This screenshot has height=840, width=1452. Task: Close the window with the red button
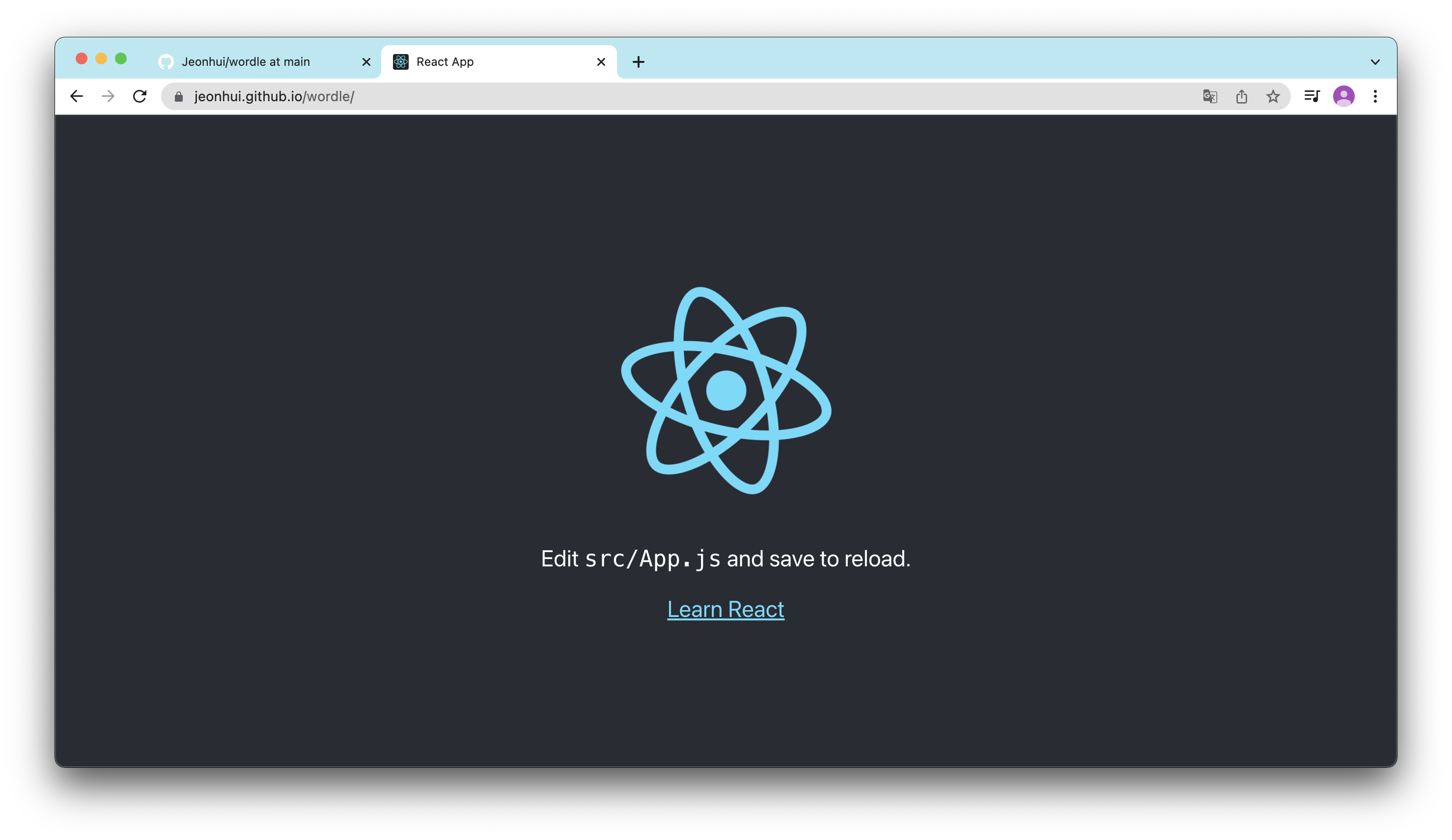[x=81, y=59]
